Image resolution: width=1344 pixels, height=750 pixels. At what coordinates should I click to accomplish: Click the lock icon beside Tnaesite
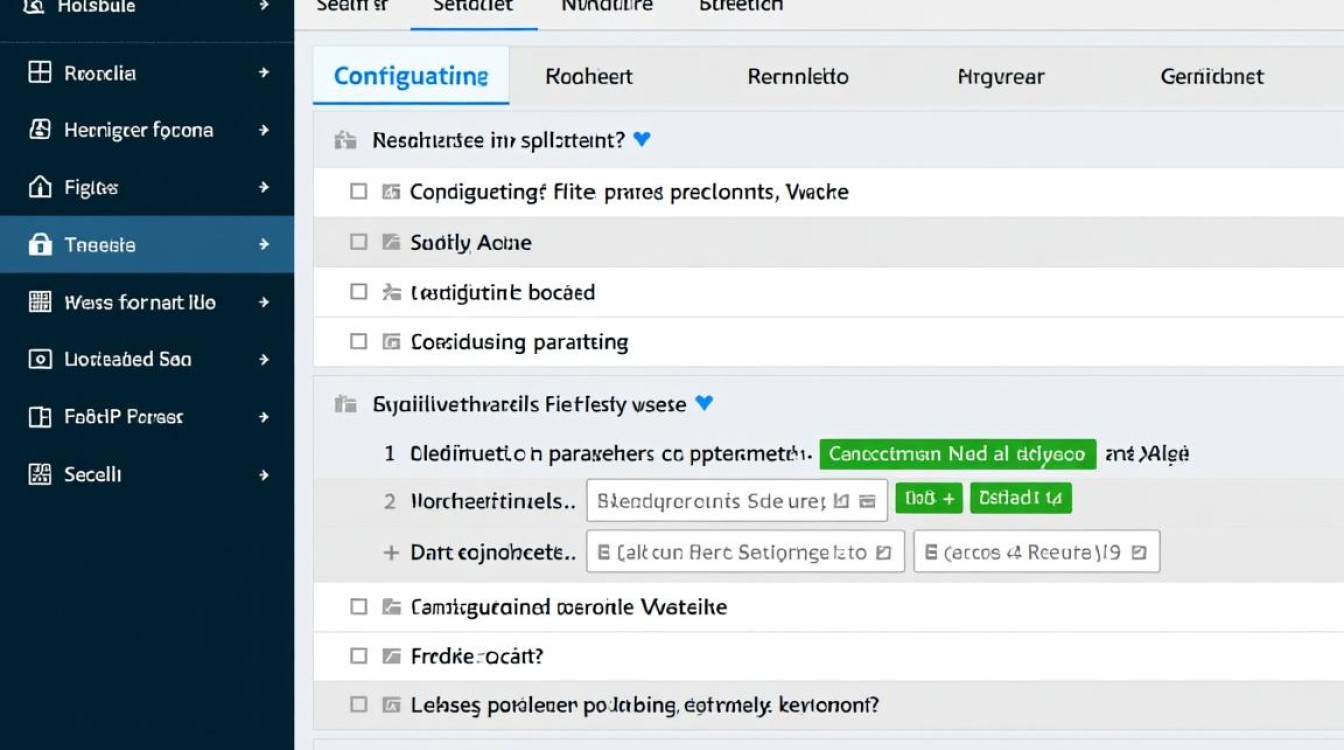click(40, 244)
